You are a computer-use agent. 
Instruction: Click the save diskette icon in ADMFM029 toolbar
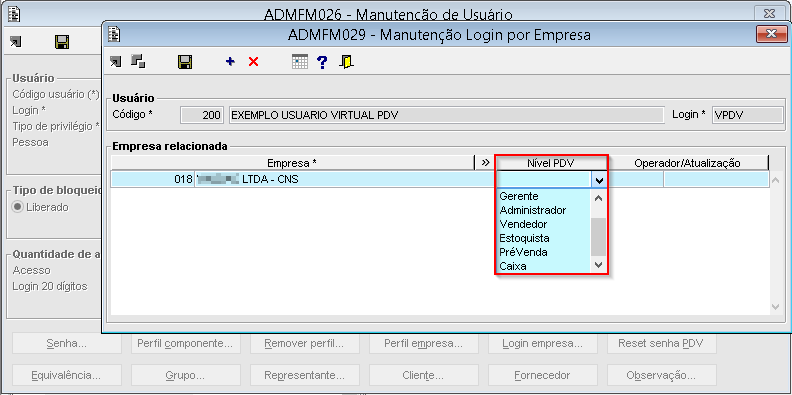pyautogui.click(x=185, y=62)
